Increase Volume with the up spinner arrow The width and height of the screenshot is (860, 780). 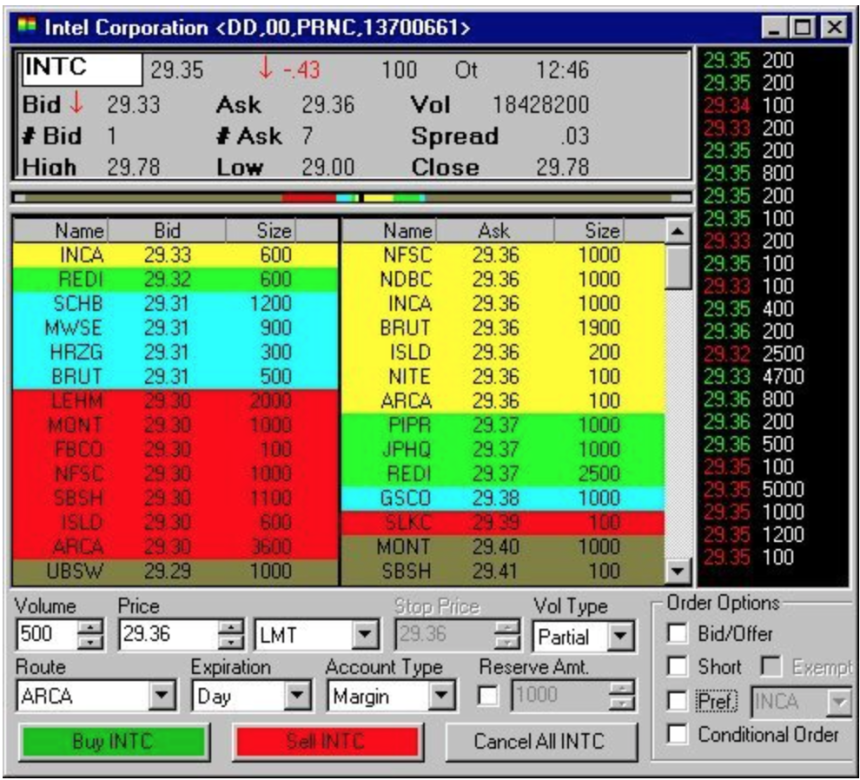pyautogui.click(x=90, y=627)
